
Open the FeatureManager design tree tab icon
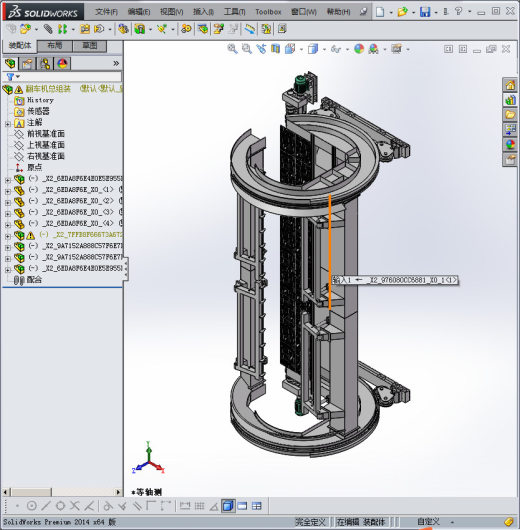(x=10, y=63)
